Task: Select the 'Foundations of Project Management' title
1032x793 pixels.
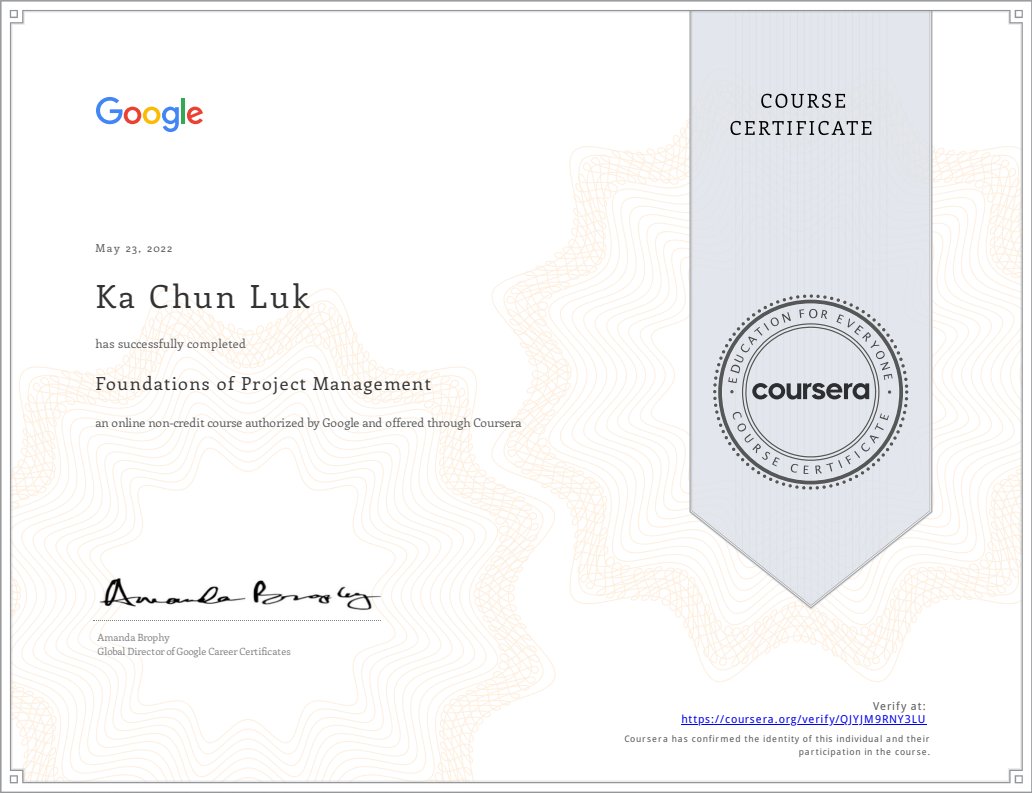Action: (x=263, y=384)
